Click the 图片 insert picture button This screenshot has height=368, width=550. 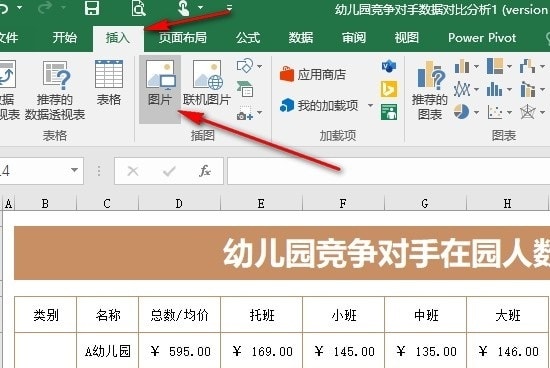160,89
